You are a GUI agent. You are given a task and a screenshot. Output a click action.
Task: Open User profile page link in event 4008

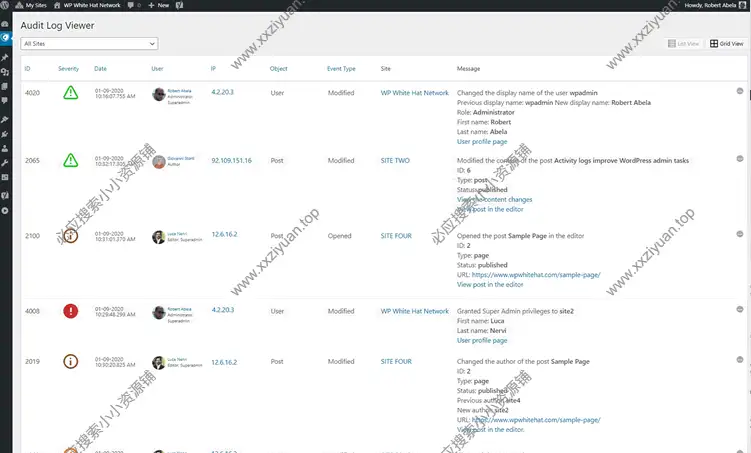pos(482,340)
